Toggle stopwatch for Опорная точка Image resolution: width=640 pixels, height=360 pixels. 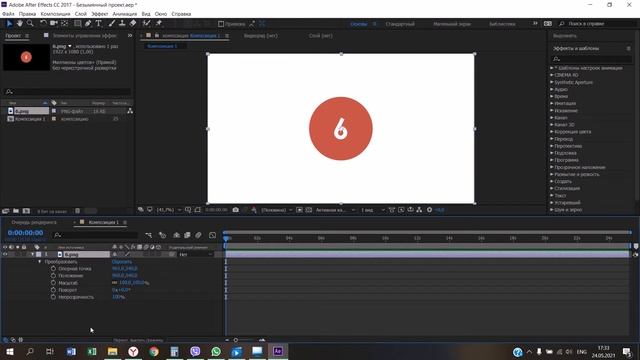click(53, 269)
